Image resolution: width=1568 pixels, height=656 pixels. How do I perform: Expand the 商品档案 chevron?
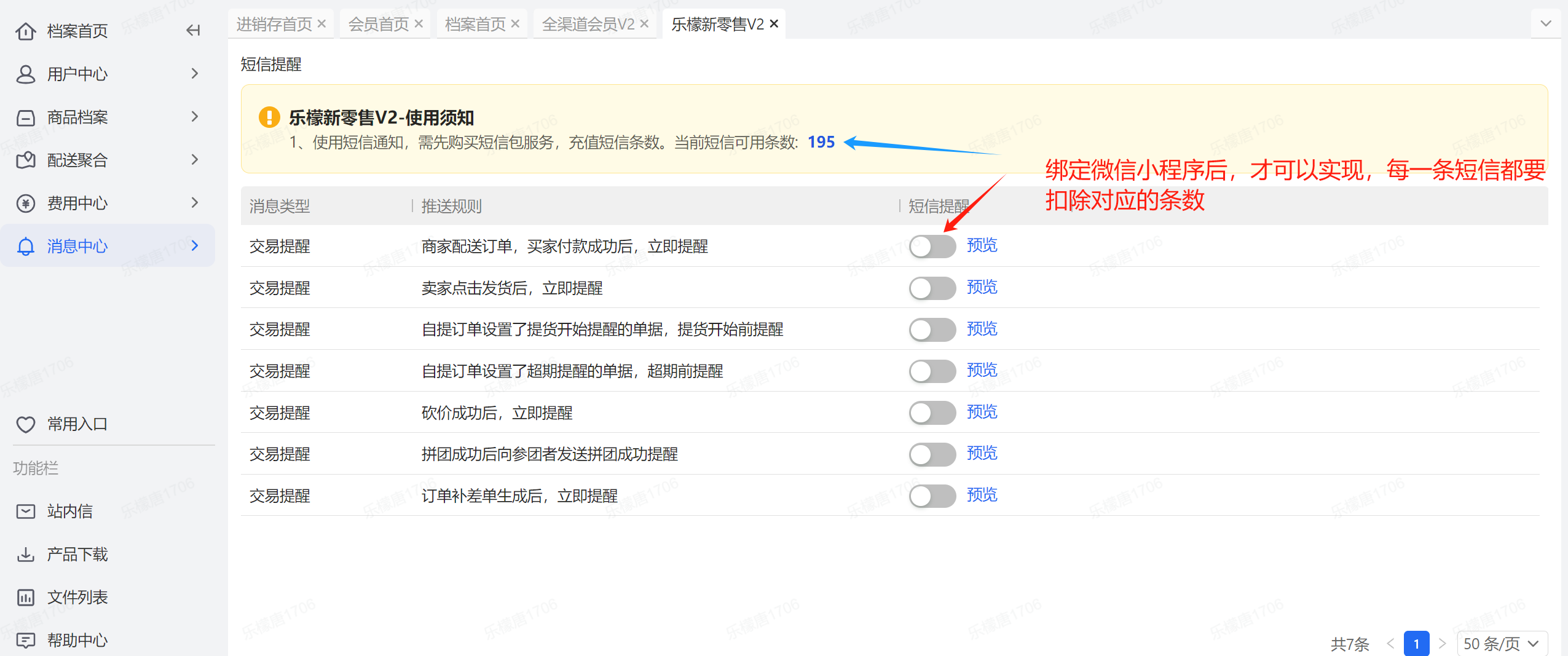click(195, 117)
